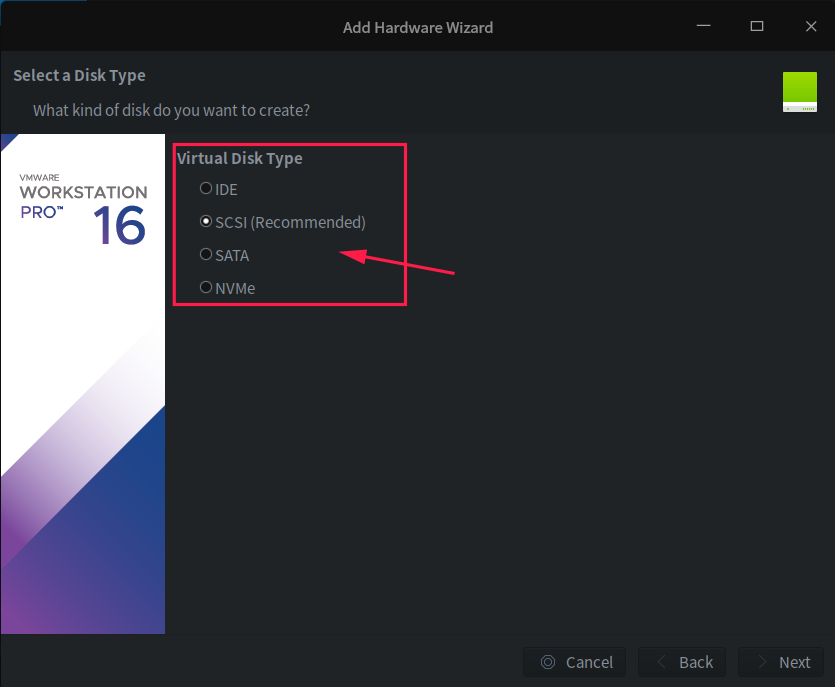This screenshot has width=835, height=687.
Task: Click 'What kind of disk do you want to create?' text
Action: click(x=171, y=110)
